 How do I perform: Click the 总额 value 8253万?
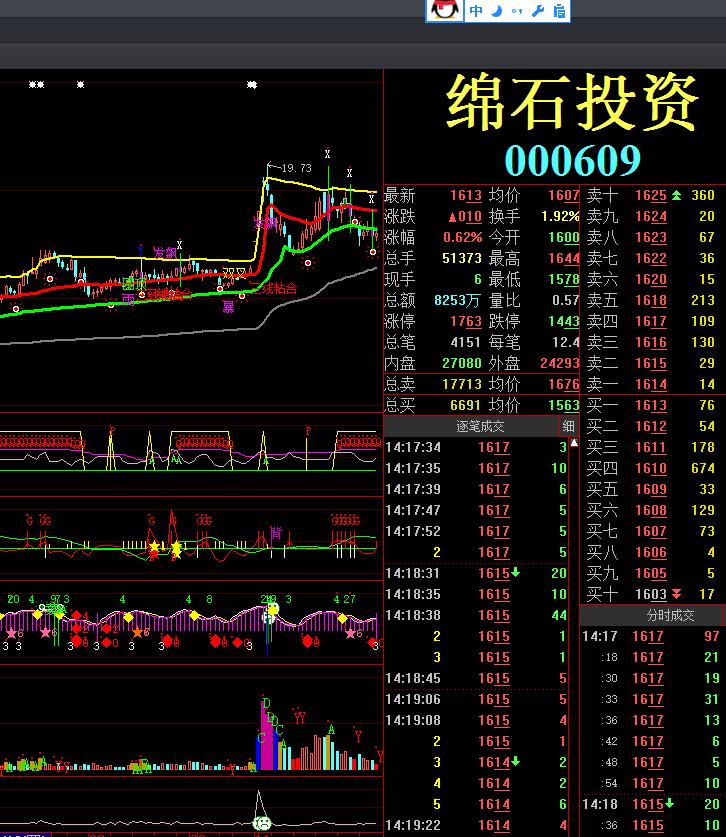(457, 301)
